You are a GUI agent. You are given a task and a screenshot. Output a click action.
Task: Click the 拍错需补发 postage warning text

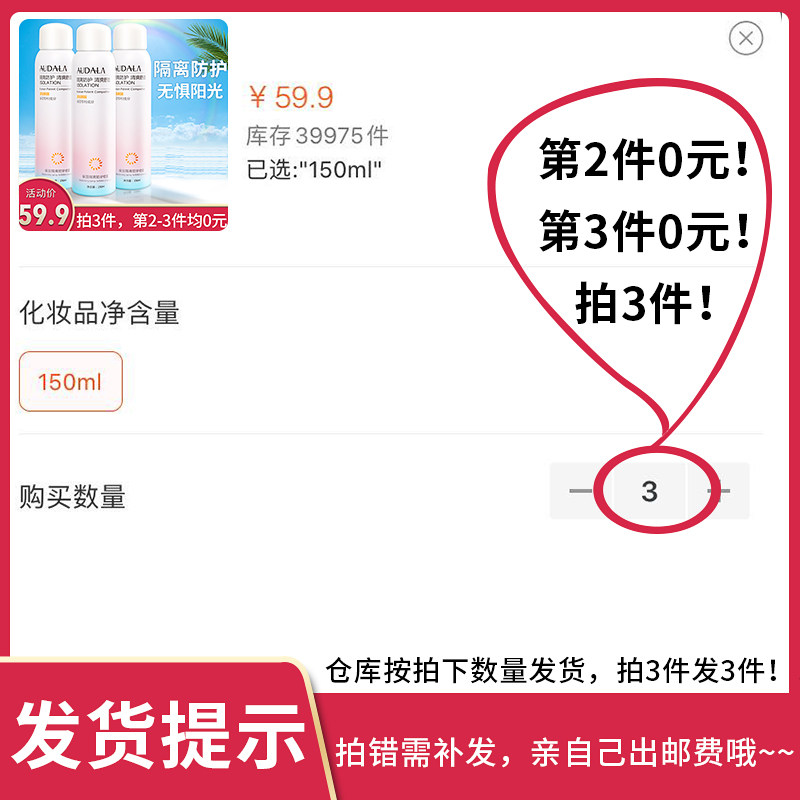pyautogui.click(x=565, y=753)
